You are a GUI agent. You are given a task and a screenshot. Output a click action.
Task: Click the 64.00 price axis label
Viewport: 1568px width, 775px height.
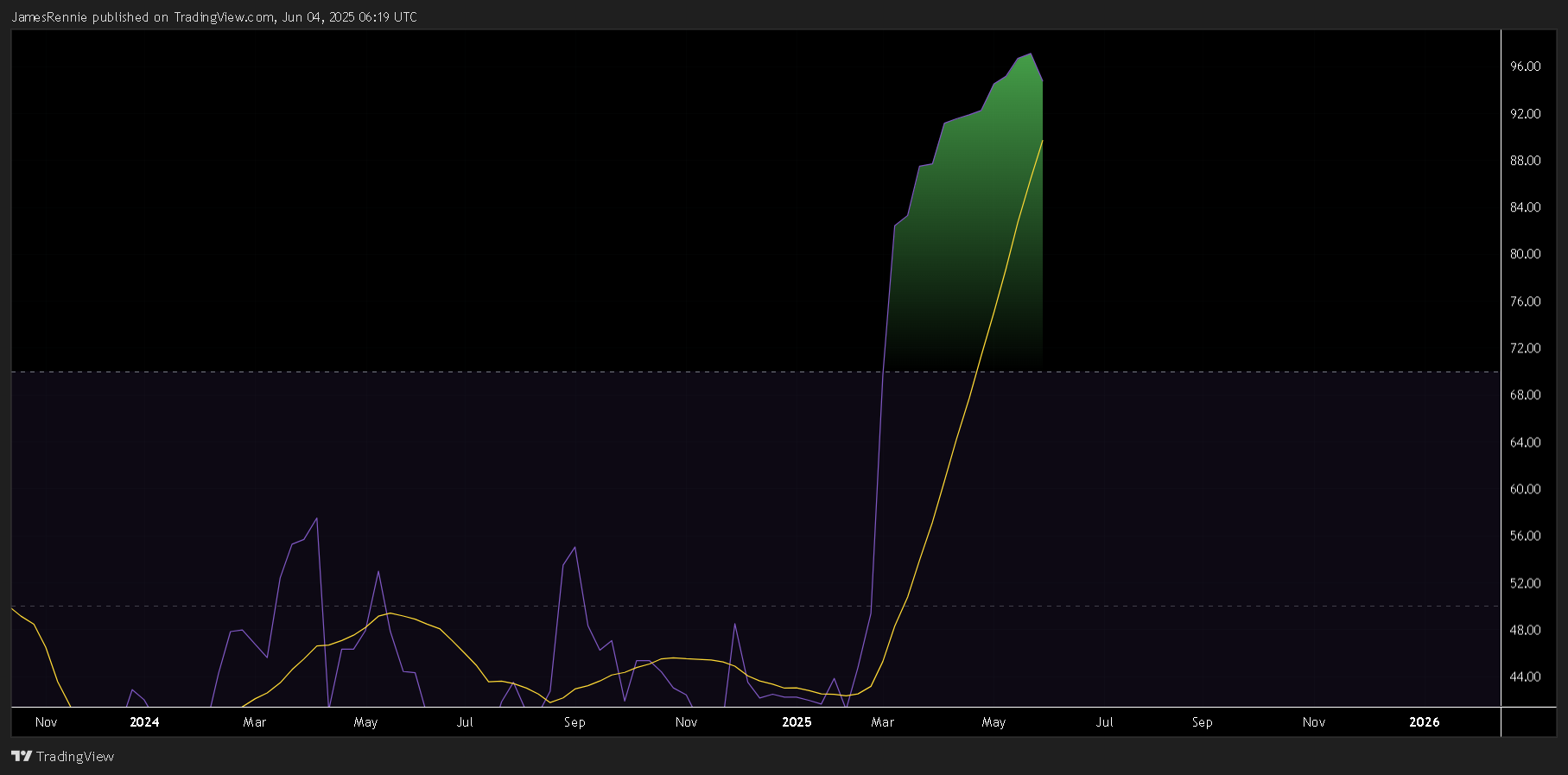[x=1525, y=441]
